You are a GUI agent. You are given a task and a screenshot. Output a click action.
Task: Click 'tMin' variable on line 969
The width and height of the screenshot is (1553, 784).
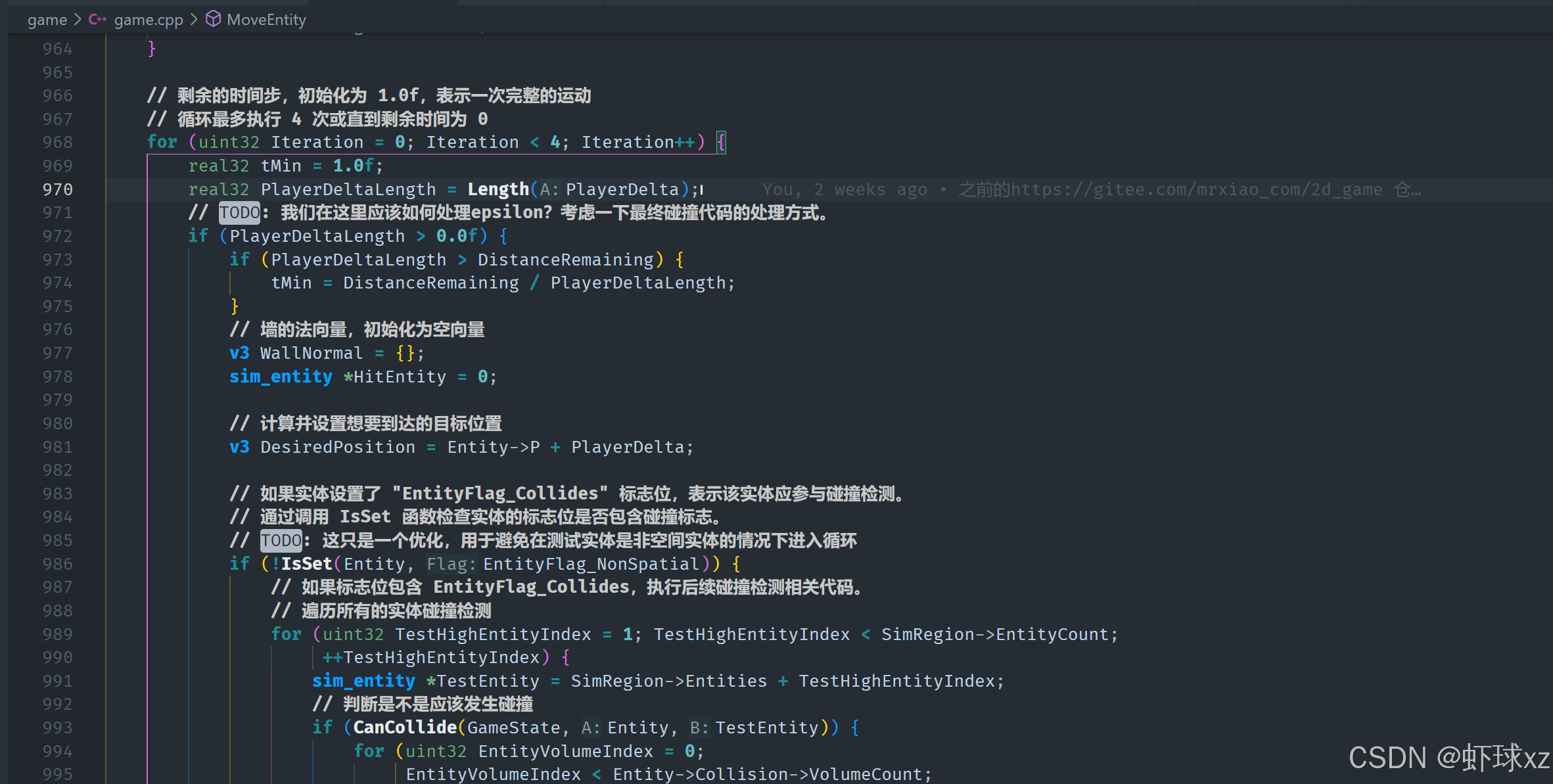tap(281, 166)
